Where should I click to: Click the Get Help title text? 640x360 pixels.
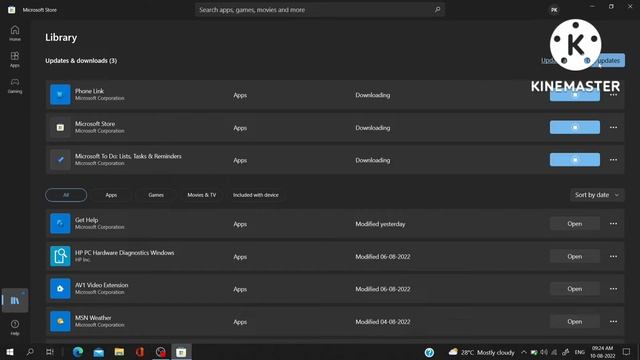click(x=87, y=220)
